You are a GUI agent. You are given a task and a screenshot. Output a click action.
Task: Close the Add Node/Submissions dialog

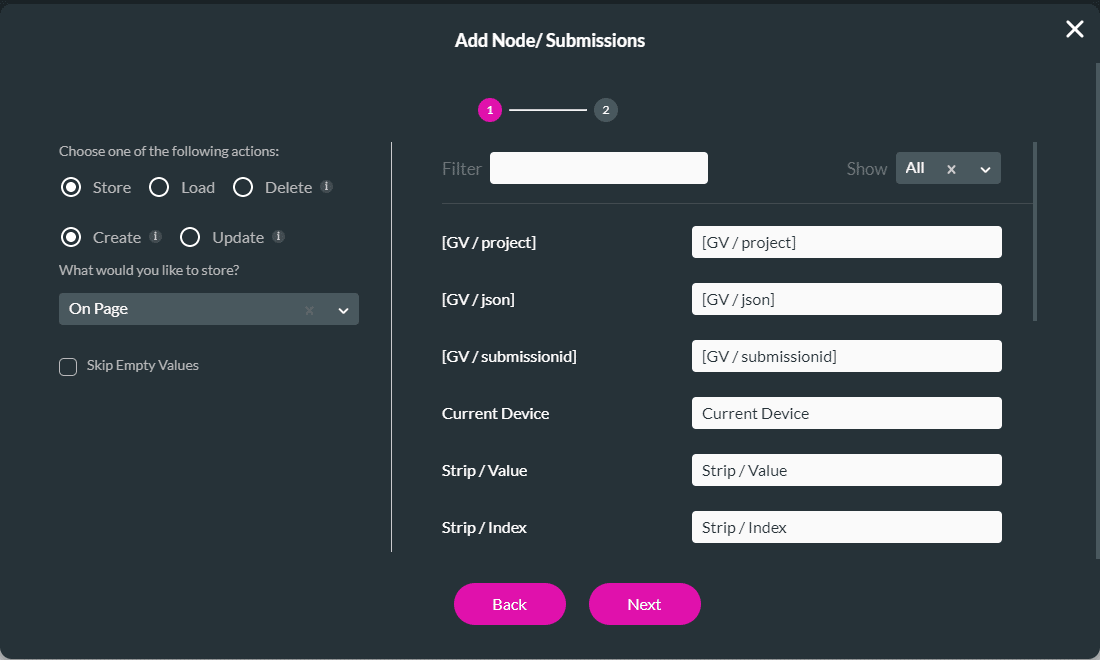[1074, 29]
